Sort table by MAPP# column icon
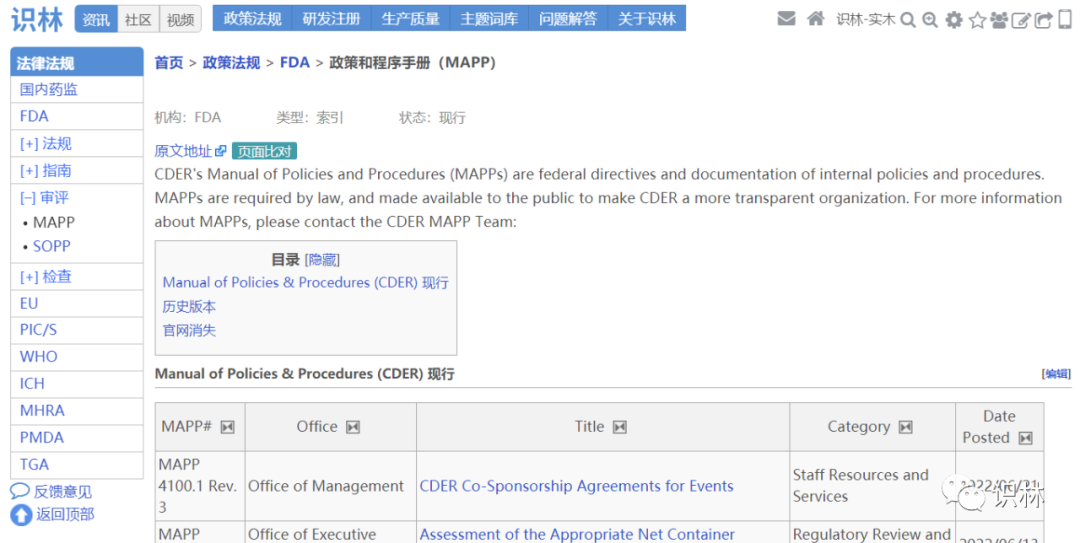Viewport: 1080px width, 543px height. (227, 427)
